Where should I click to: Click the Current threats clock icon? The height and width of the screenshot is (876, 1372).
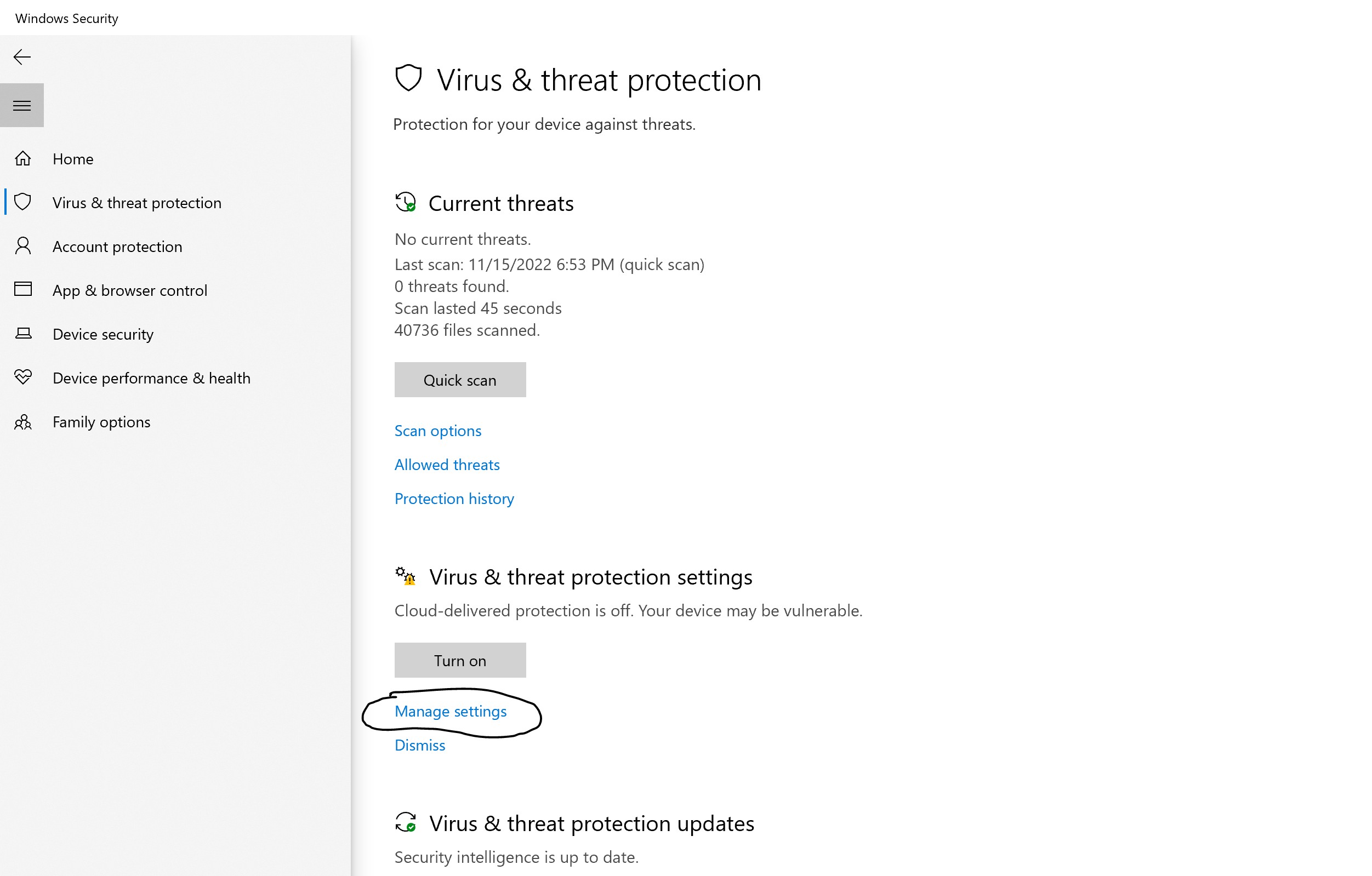click(x=405, y=202)
